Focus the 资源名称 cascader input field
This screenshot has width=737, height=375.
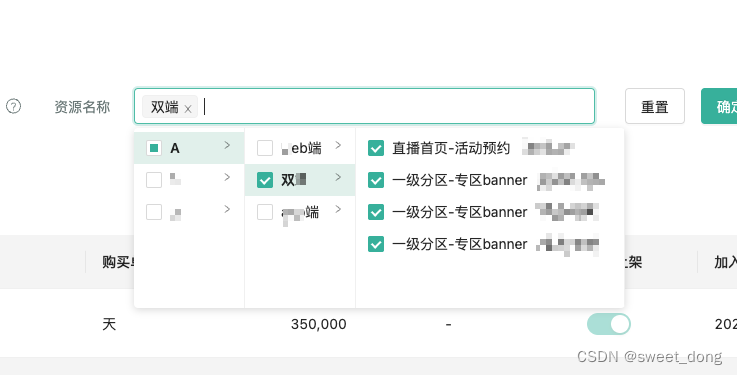point(364,106)
